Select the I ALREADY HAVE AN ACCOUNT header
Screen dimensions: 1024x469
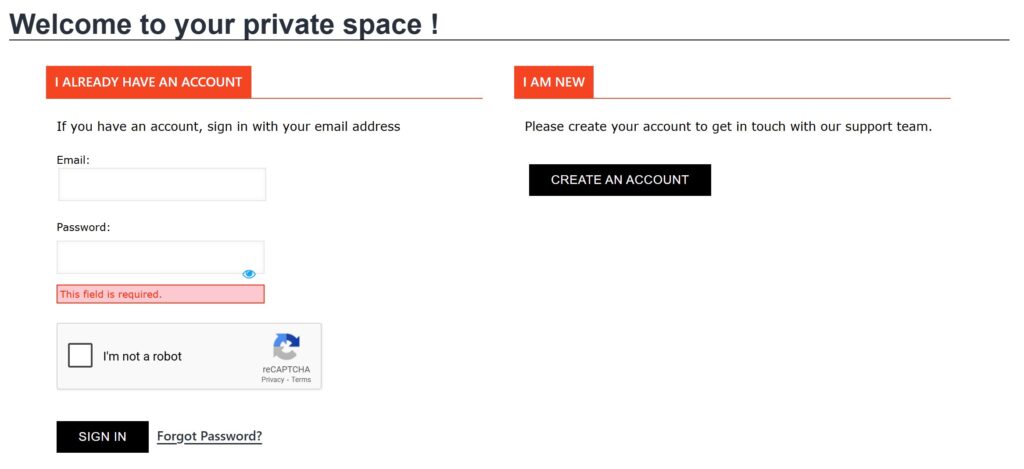149,82
